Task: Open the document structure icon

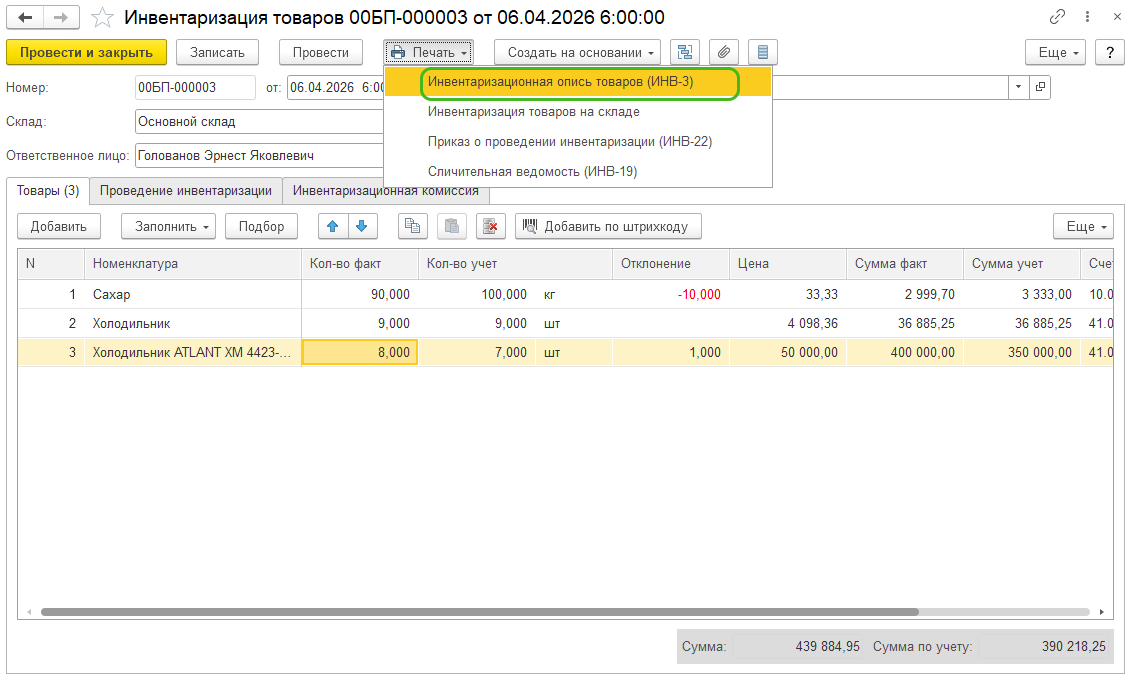Action: tap(684, 52)
